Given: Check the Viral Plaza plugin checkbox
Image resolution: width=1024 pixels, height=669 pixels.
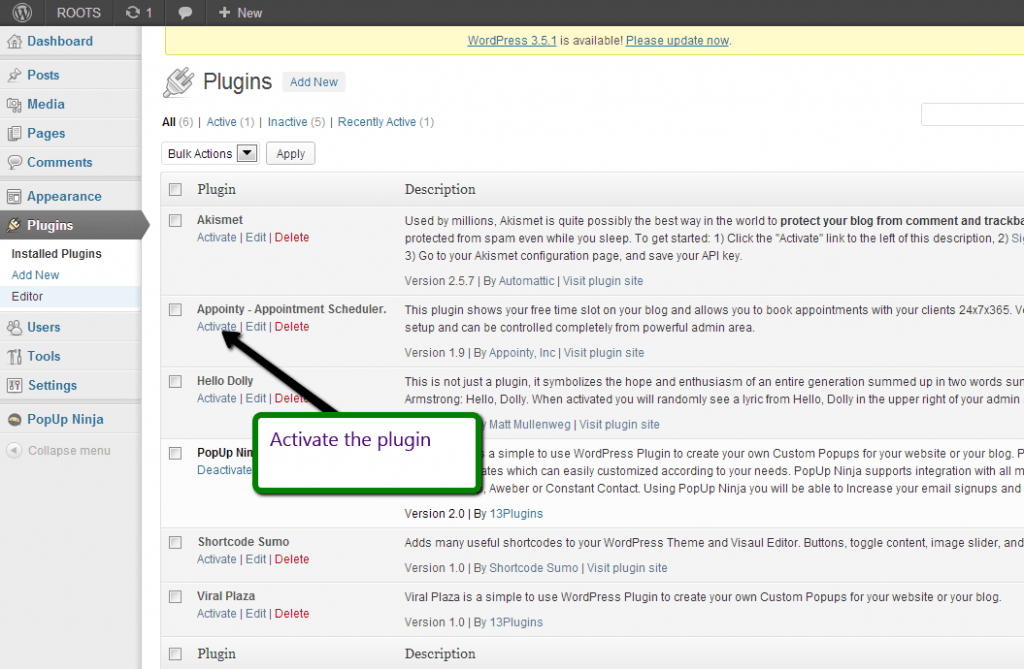Looking at the screenshot, I should click(175, 596).
